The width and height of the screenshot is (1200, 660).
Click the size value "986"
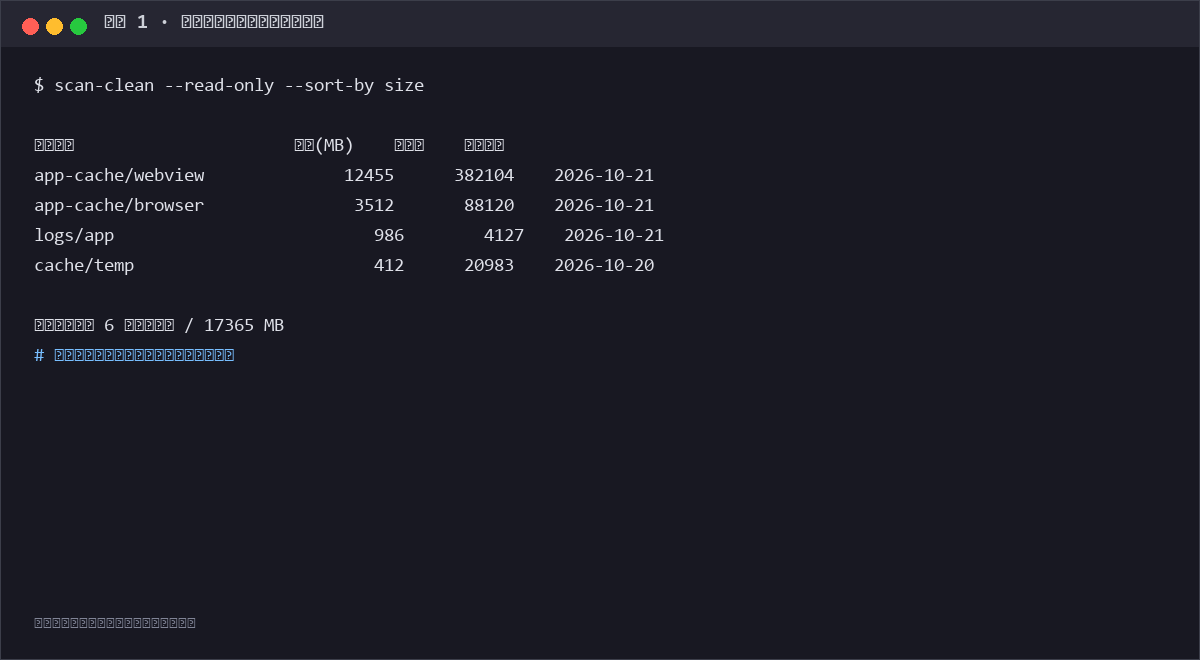tap(389, 235)
